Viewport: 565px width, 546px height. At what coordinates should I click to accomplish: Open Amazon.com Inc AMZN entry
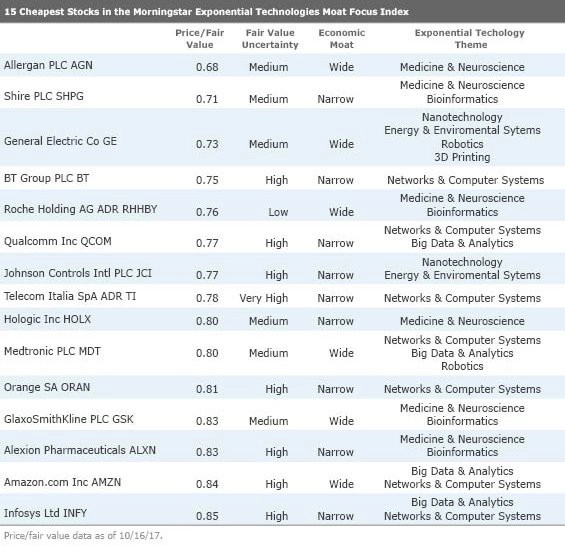click(62, 482)
